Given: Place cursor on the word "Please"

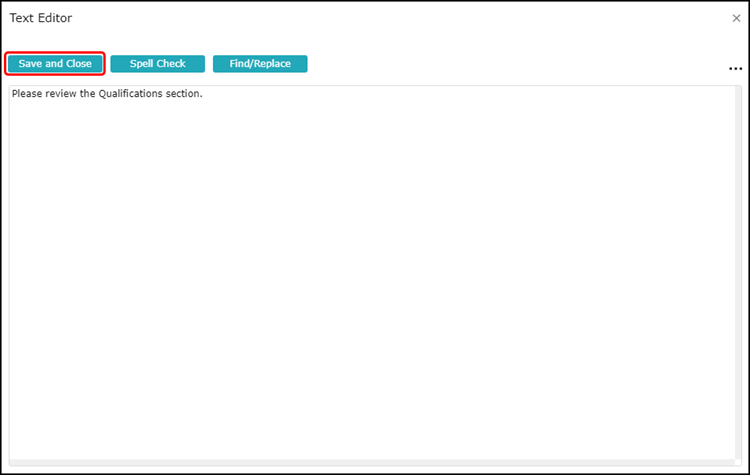Looking at the screenshot, I should point(27,94).
